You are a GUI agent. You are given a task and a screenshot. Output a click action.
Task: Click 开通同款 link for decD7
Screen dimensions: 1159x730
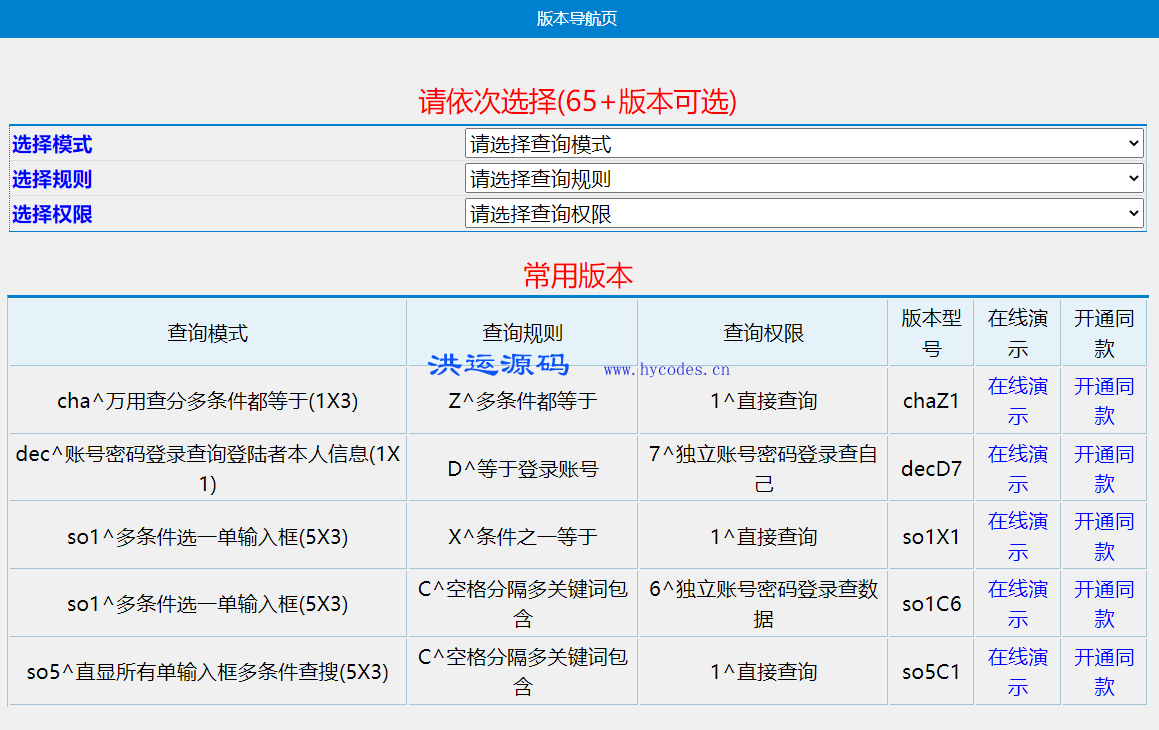[1104, 468]
